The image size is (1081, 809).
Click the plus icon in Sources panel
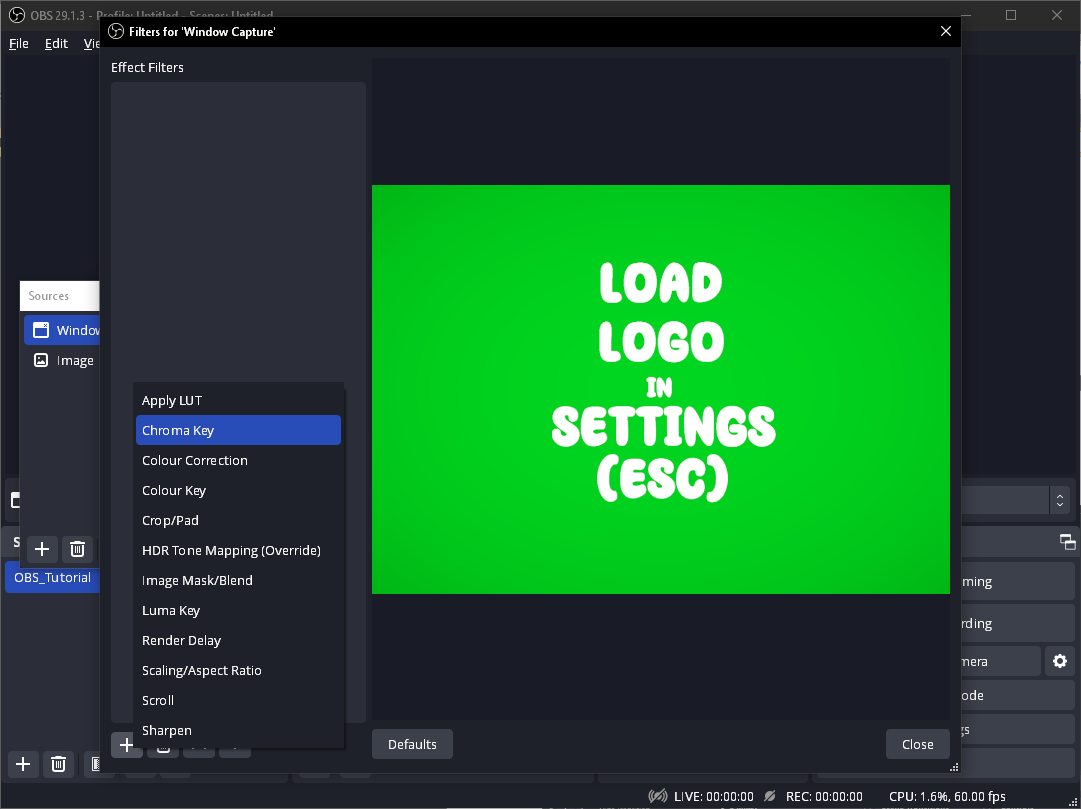coord(41,549)
